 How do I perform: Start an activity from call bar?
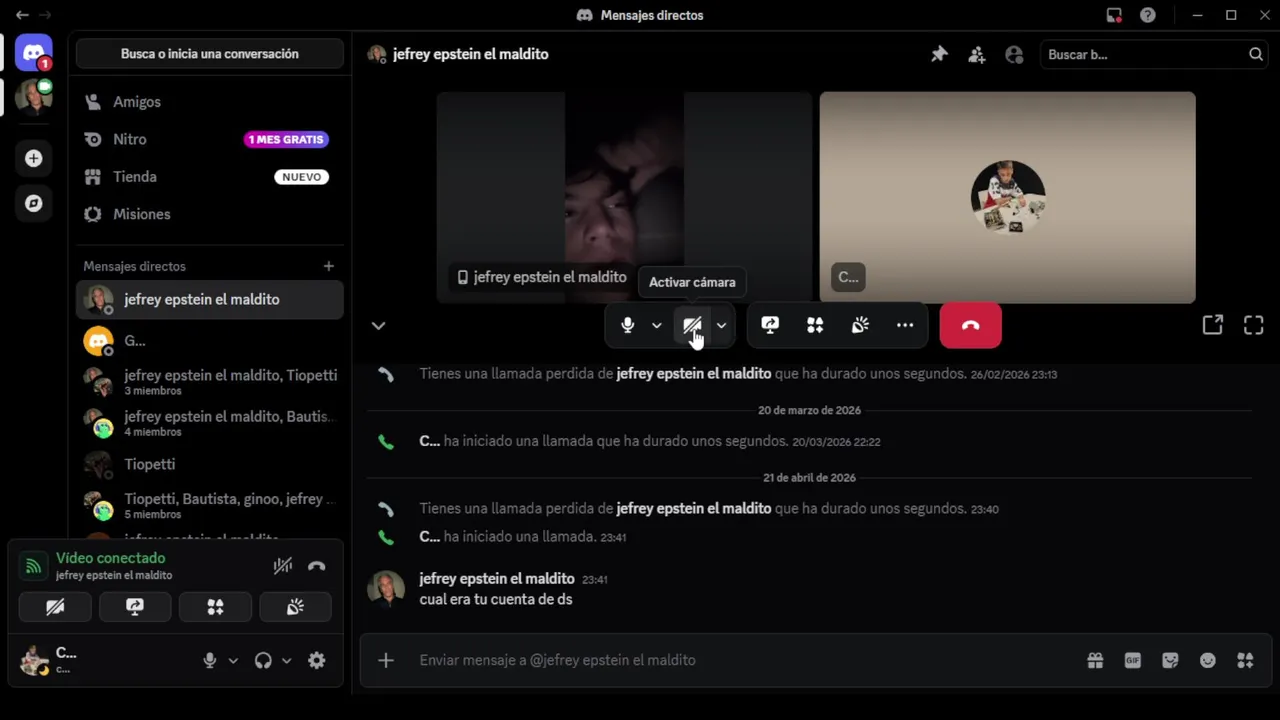click(815, 325)
